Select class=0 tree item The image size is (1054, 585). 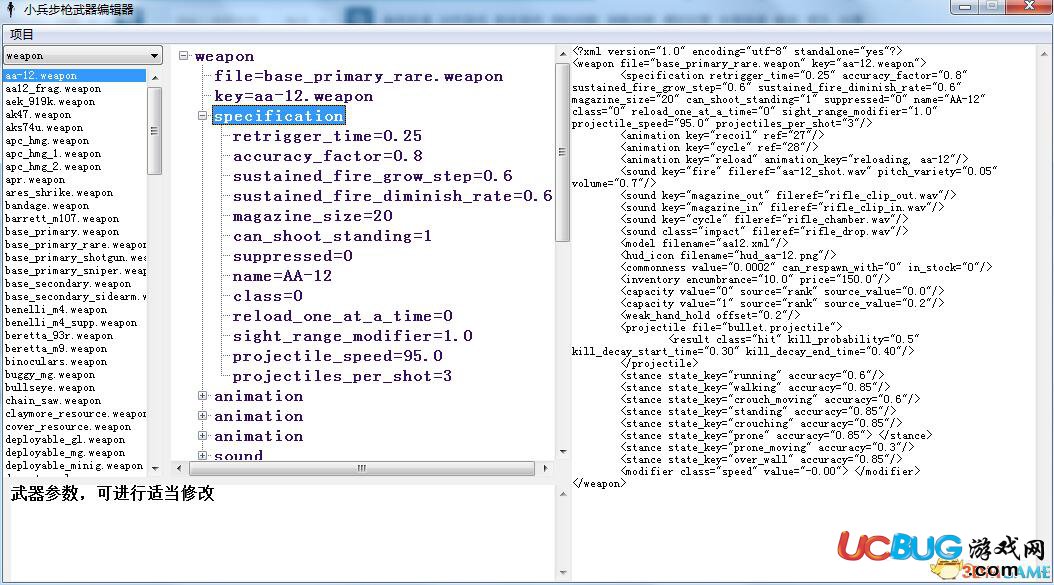tap(268, 296)
